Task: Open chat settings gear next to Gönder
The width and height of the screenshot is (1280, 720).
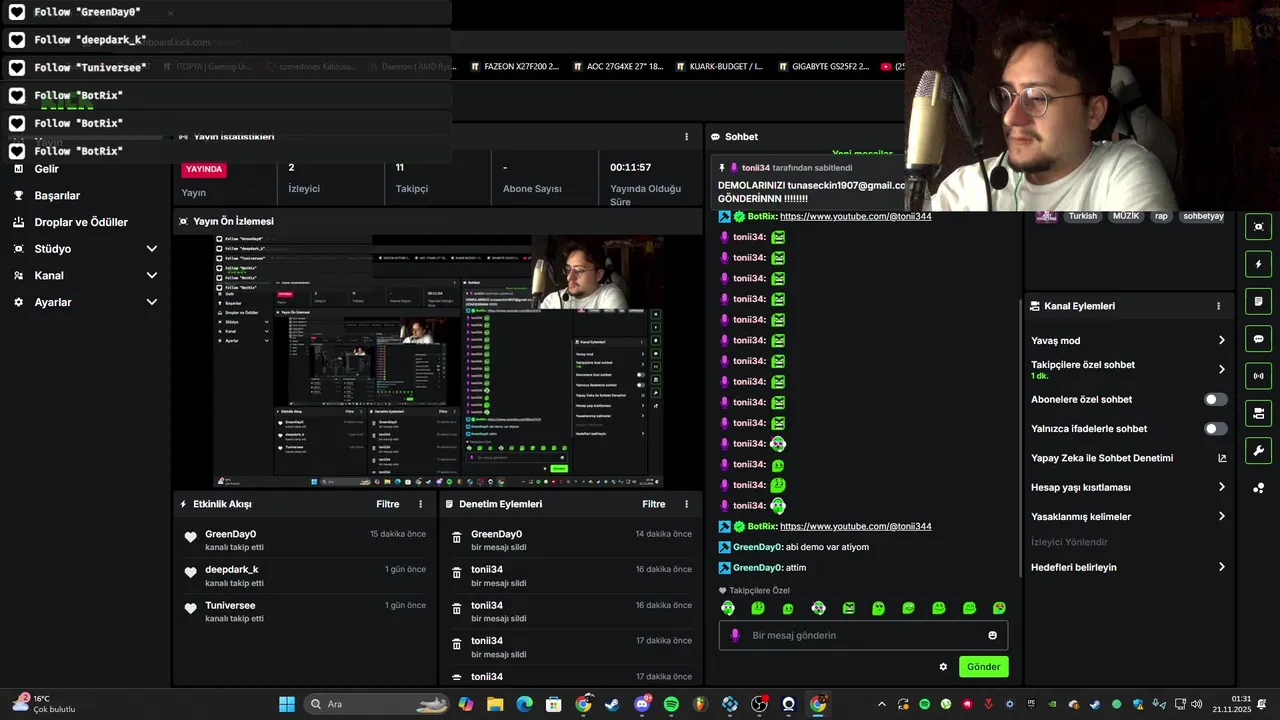Action: point(943,667)
